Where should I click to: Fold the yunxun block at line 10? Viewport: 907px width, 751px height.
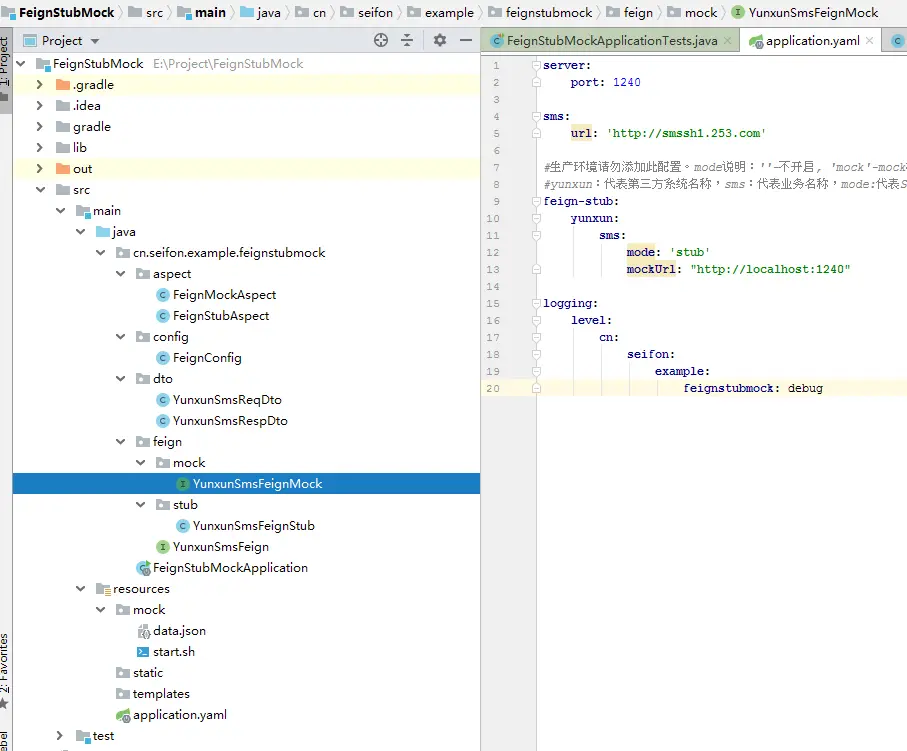[x=536, y=219]
